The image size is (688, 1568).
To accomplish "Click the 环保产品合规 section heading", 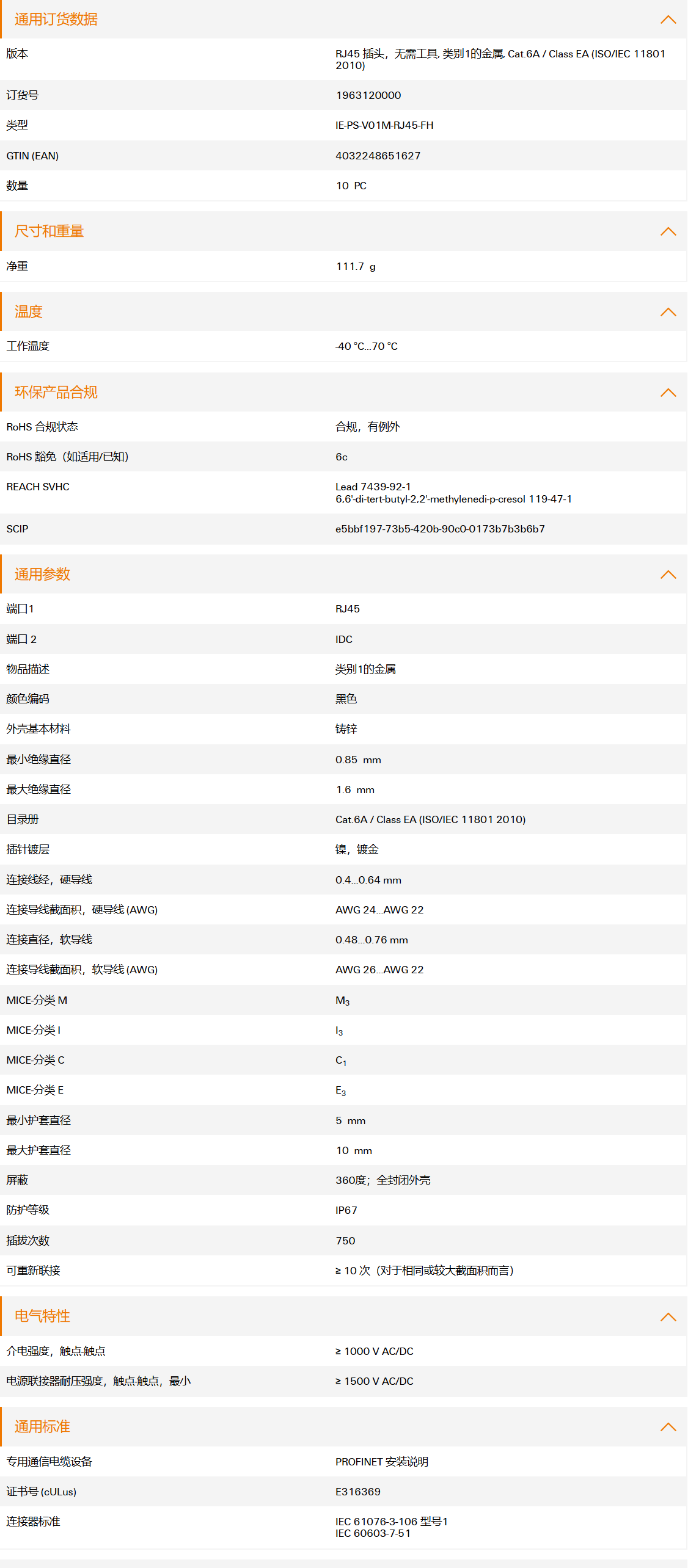I will 56,393.
